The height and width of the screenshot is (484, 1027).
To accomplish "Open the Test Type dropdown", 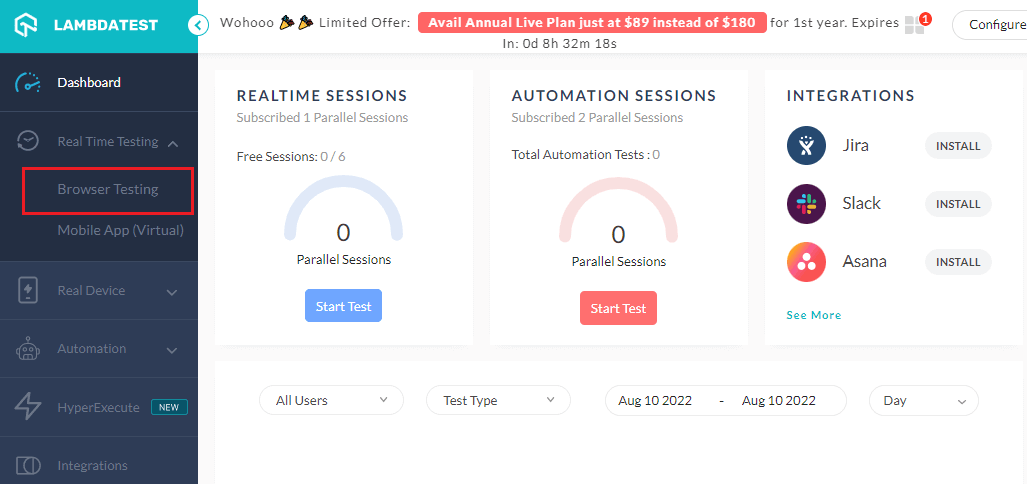I will (x=498, y=401).
